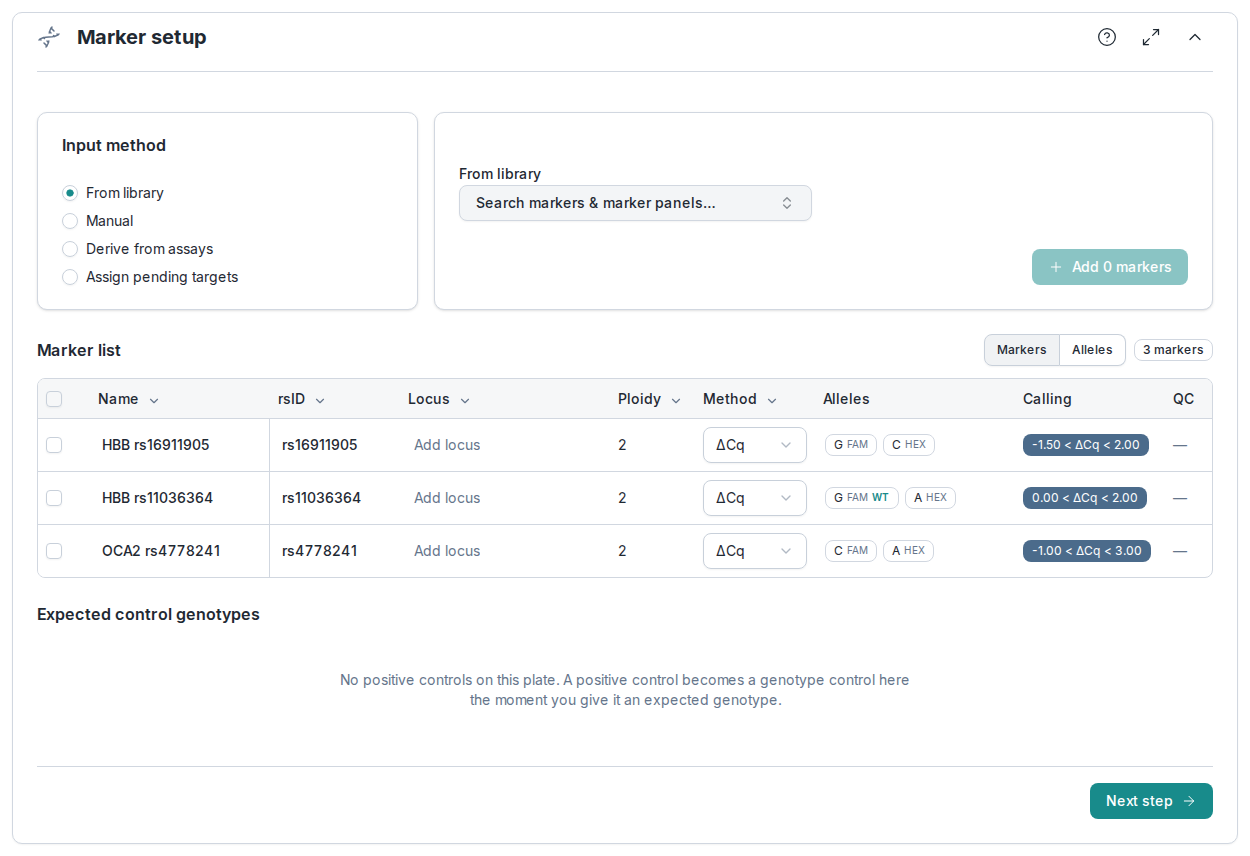The width and height of the screenshot is (1250, 856).
Task: Click the HBB rs11036364 marker name
Action: pos(157,498)
